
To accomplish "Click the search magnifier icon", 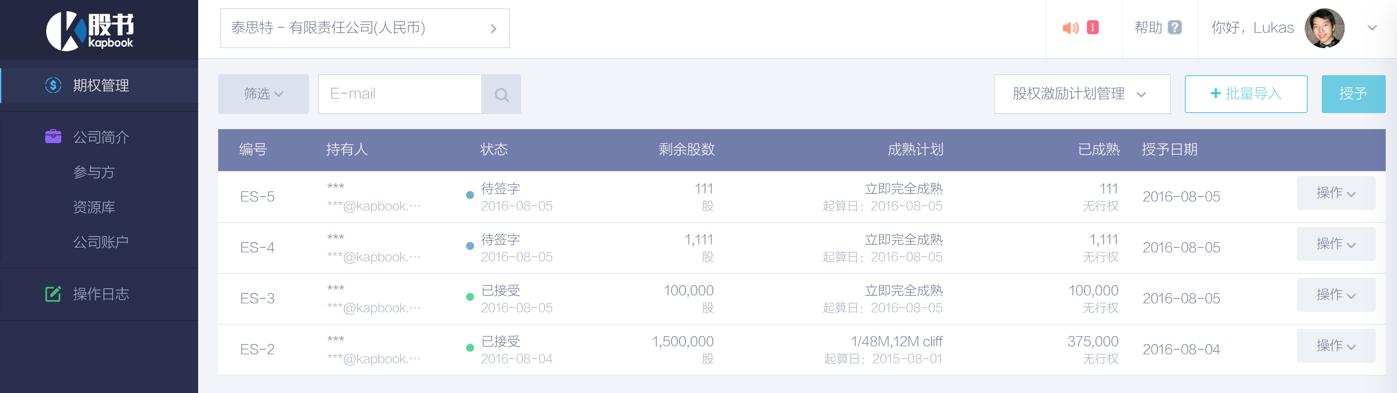I will tap(502, 95).
